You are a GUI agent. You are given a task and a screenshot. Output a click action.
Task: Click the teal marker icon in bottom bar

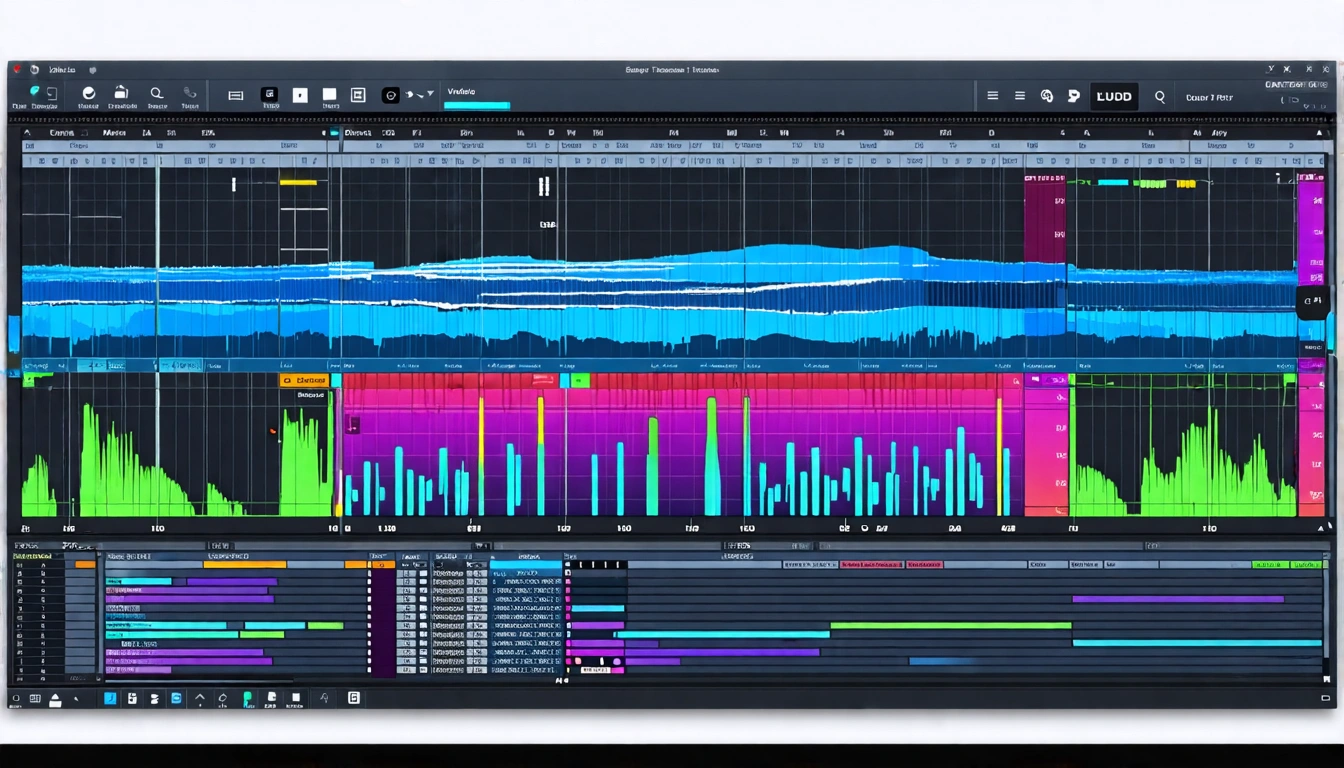click(248, 698)
